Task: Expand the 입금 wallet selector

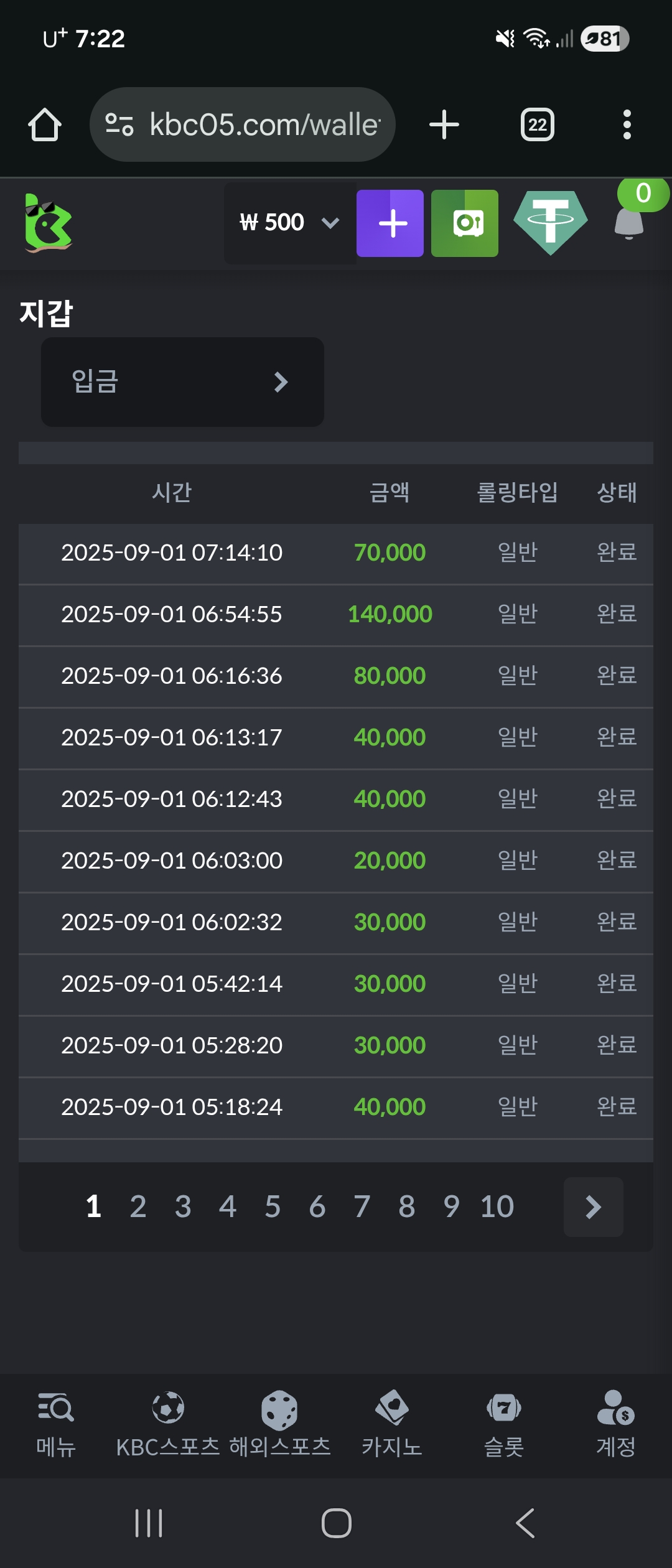Action: click(x=182, y=381)
